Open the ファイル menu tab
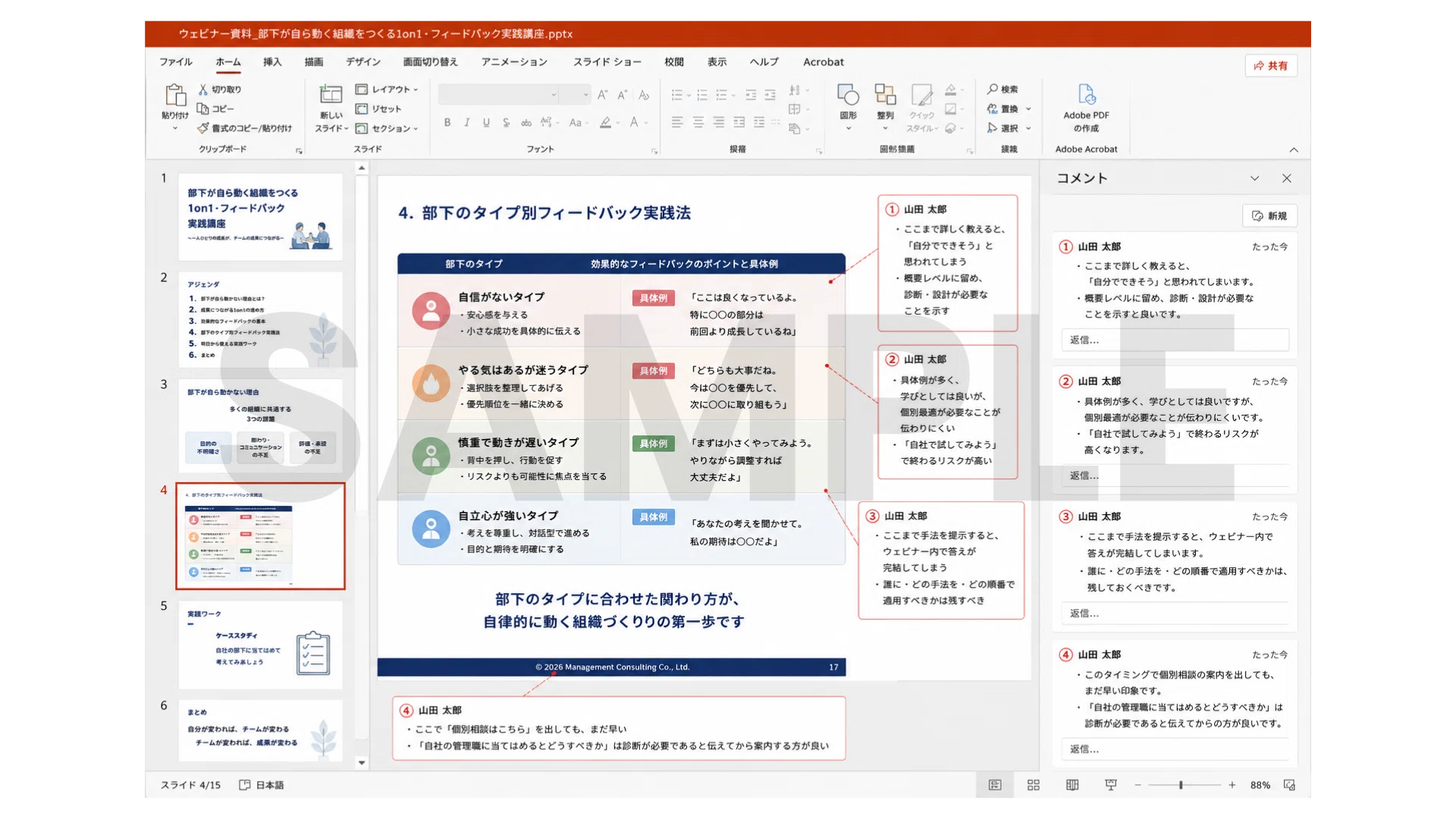The height and width of the screenshot is (819, 1456). click(175, 62)
